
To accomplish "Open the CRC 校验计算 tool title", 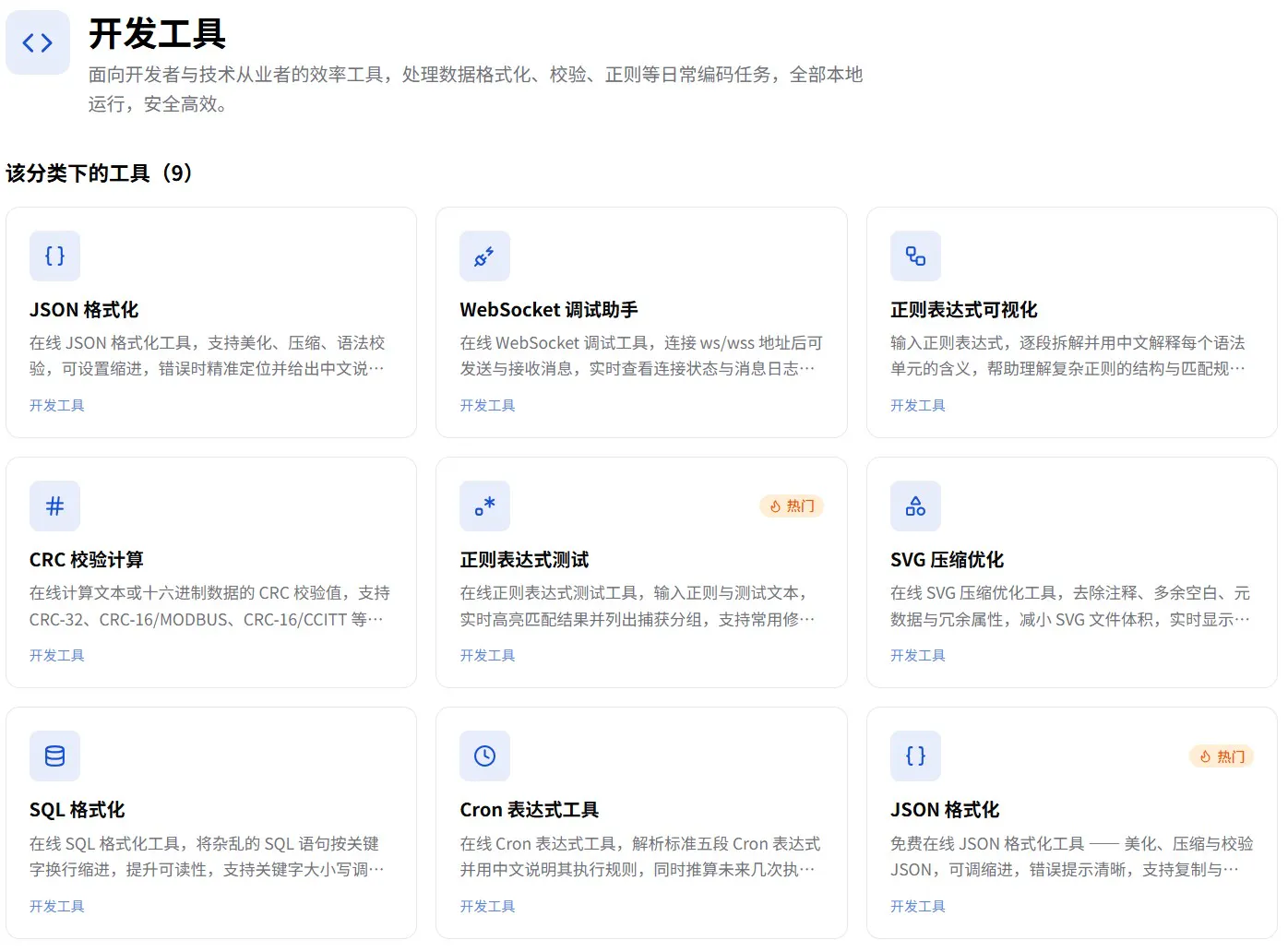I will [87, 560].
